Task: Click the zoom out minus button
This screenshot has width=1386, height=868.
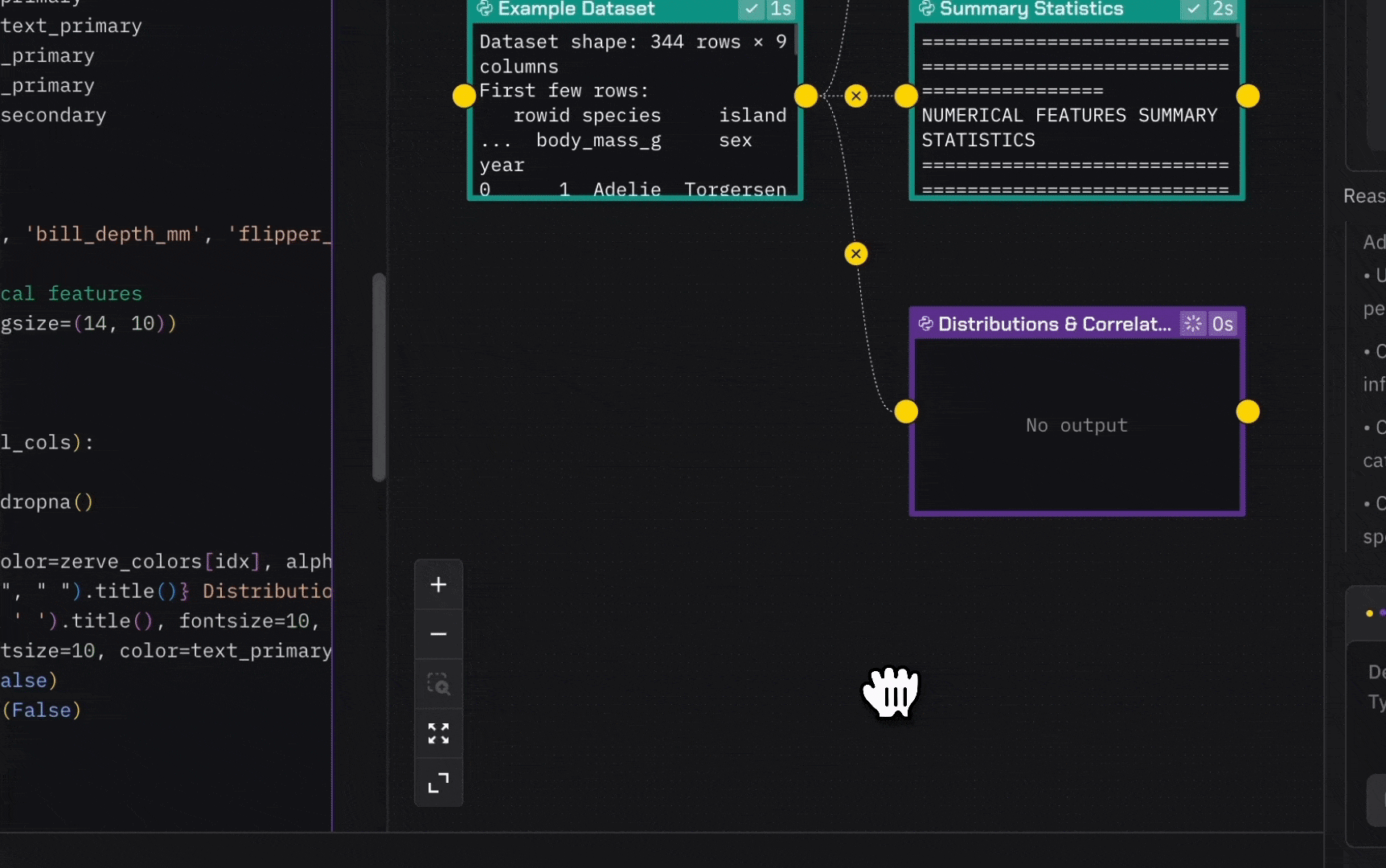Action: [x=438, y=634]
